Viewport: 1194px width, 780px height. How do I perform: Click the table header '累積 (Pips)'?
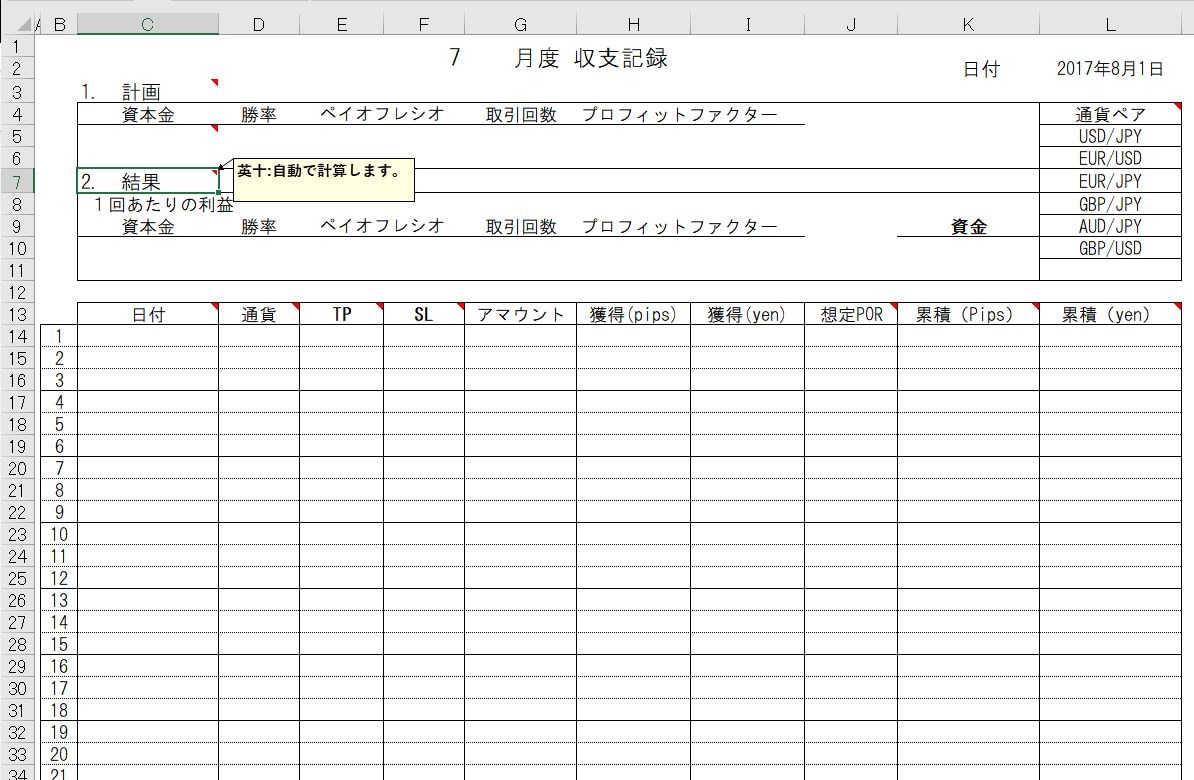click(x=968, y=315)
